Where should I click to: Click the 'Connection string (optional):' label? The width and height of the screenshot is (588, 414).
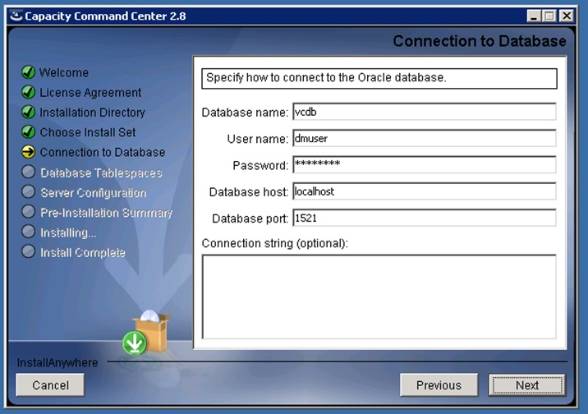tap(275, 243)
